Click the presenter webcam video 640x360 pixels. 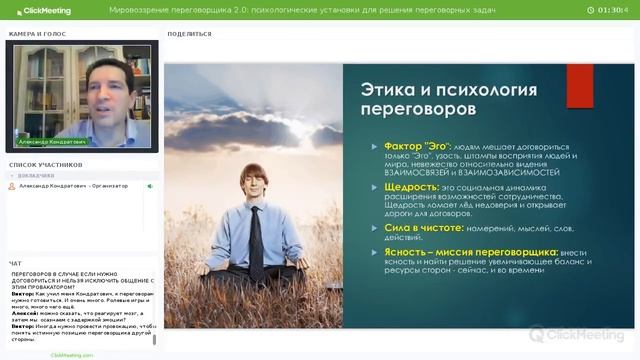point(82,96)
